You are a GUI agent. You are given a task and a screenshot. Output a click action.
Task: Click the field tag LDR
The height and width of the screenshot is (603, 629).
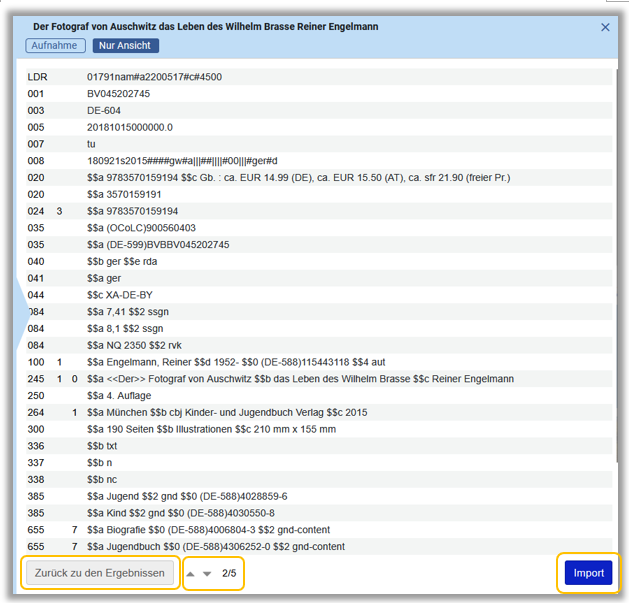click(x=37, y=77)
